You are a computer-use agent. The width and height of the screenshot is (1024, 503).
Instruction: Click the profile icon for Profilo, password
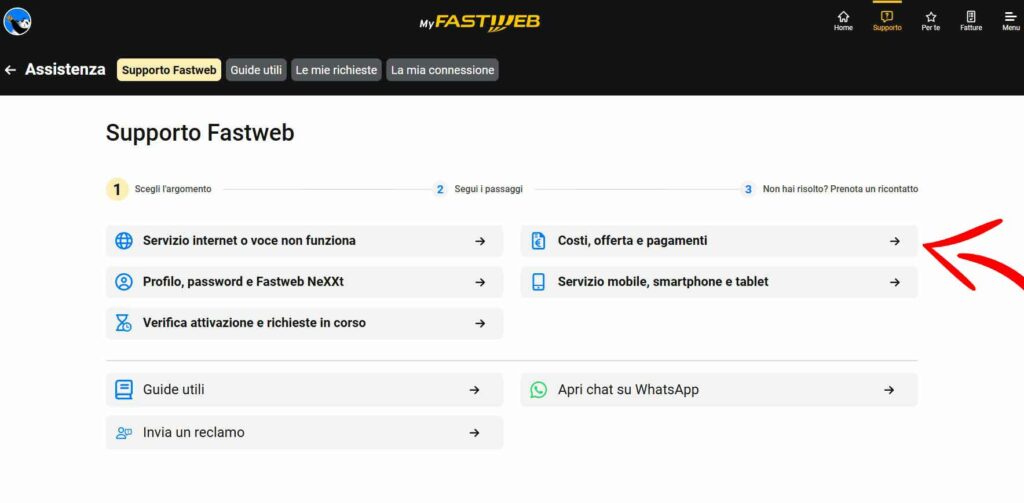click(123, 282)
